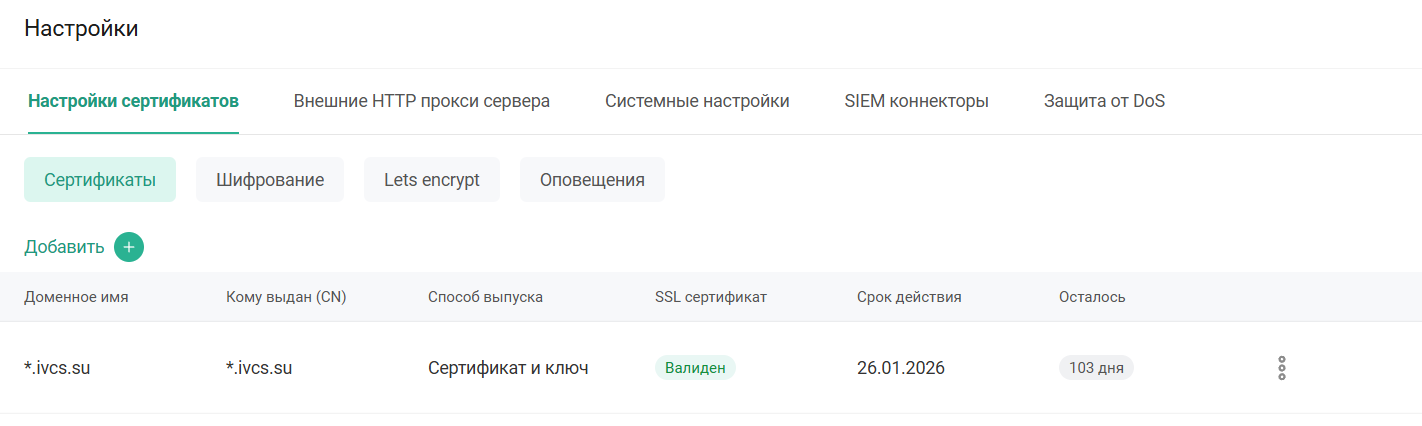This screenshot has width=1422, height=426.
Task: Open the Настройки сертификатов tab
Action: [133, 101]
